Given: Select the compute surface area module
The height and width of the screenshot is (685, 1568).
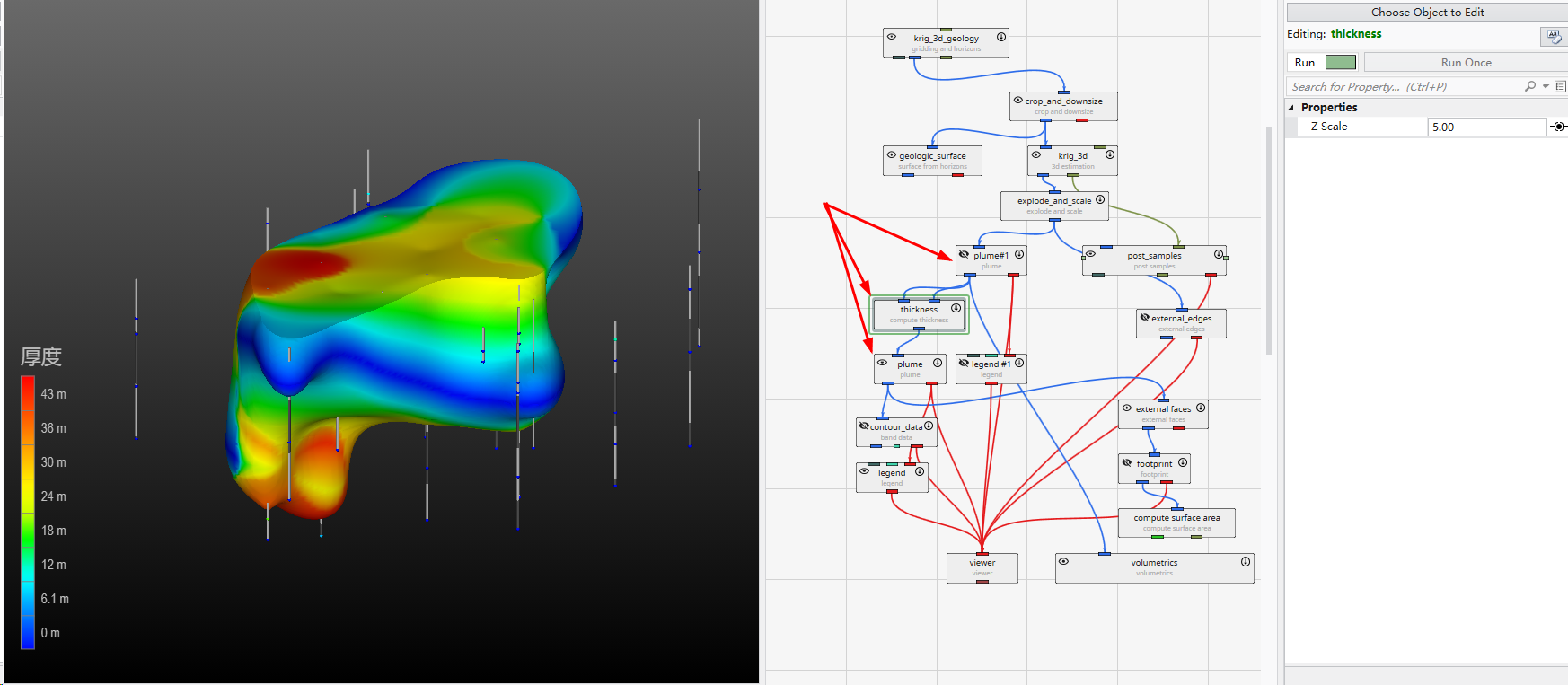Looking at the screenshot, I should point(1176,522).
